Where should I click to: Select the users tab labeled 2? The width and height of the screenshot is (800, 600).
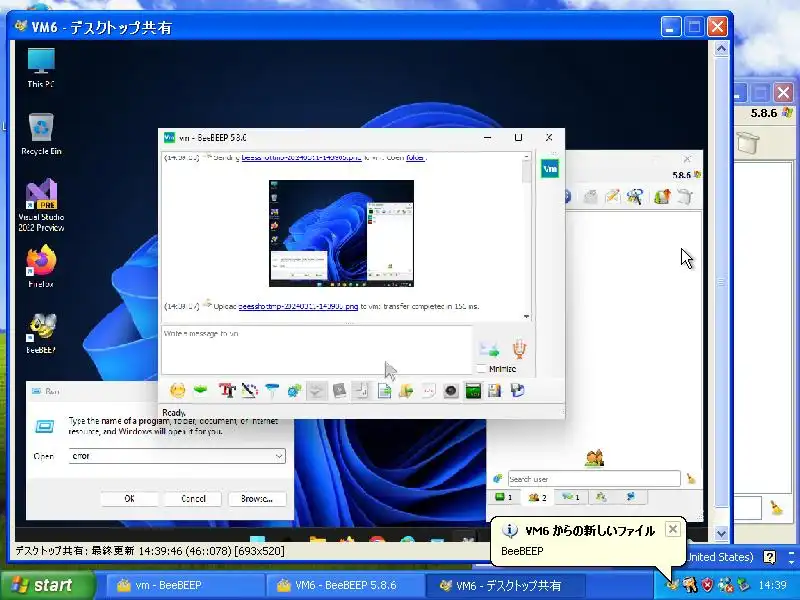pyautogui.click(x=537, y=497)
